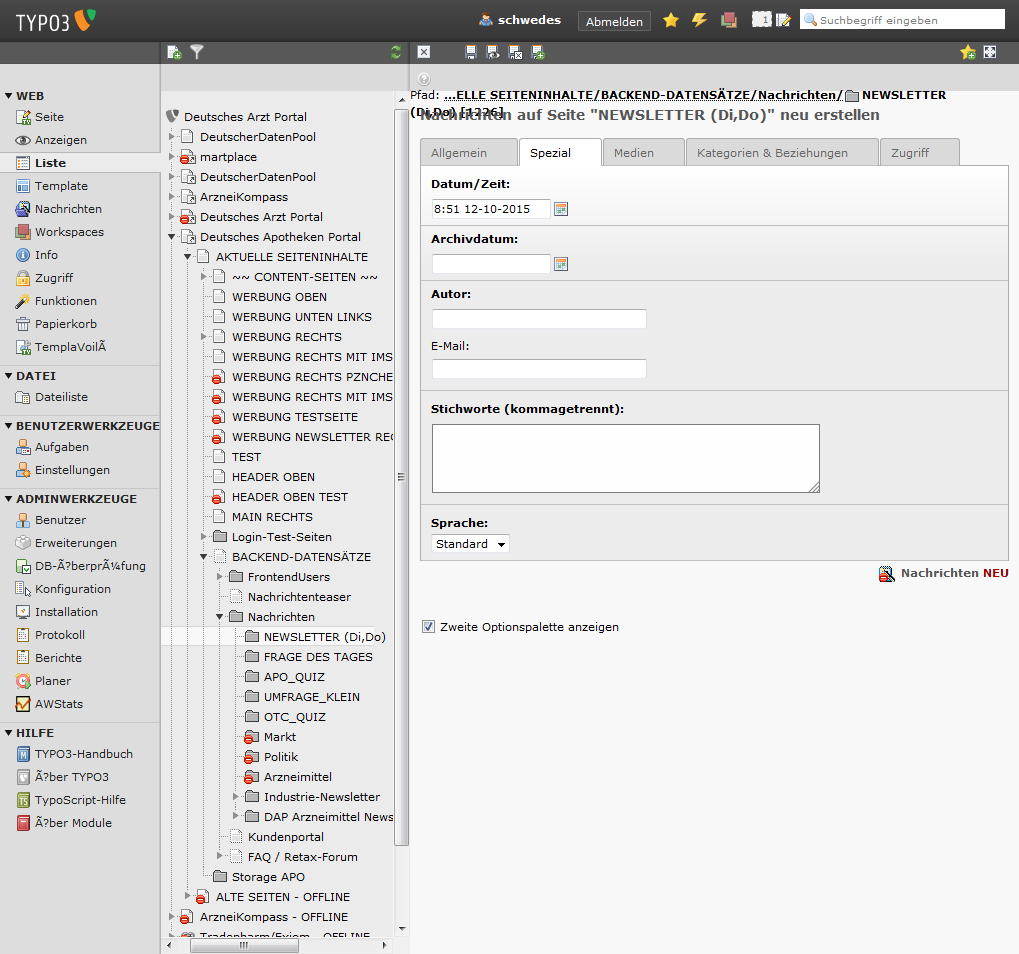Expand the FrontendUsers tree node

220,577
